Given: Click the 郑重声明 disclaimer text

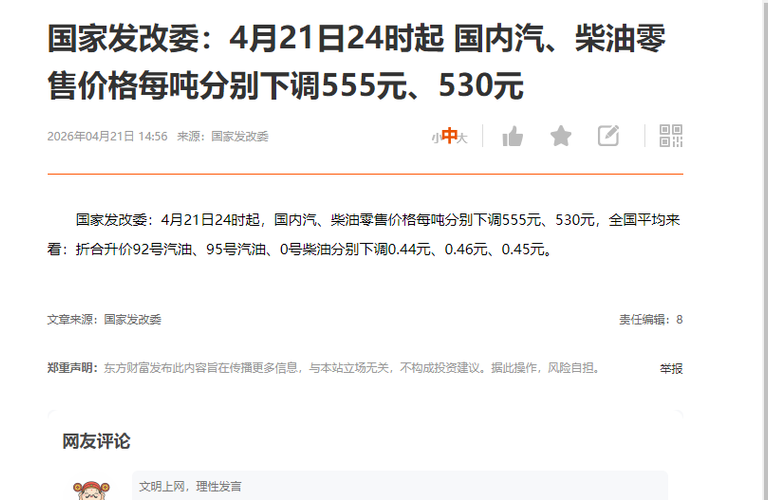Looking at the screenshot, I should click(324, 368).
